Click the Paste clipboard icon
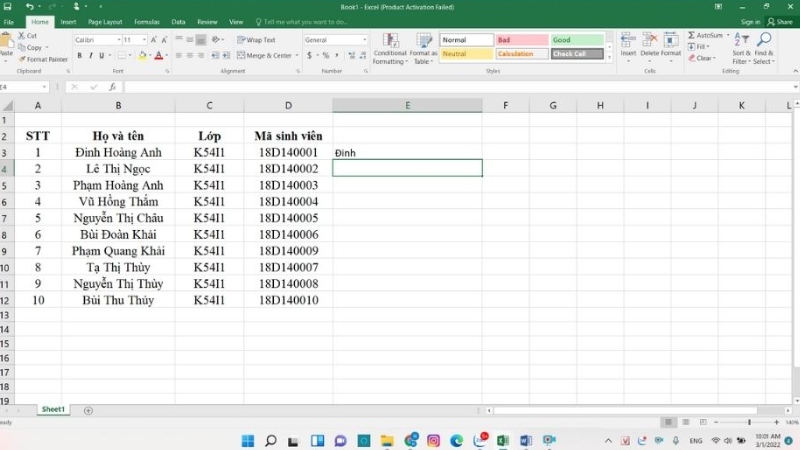Viewport: 800px width, 450px height. click(x=6, y=41)
